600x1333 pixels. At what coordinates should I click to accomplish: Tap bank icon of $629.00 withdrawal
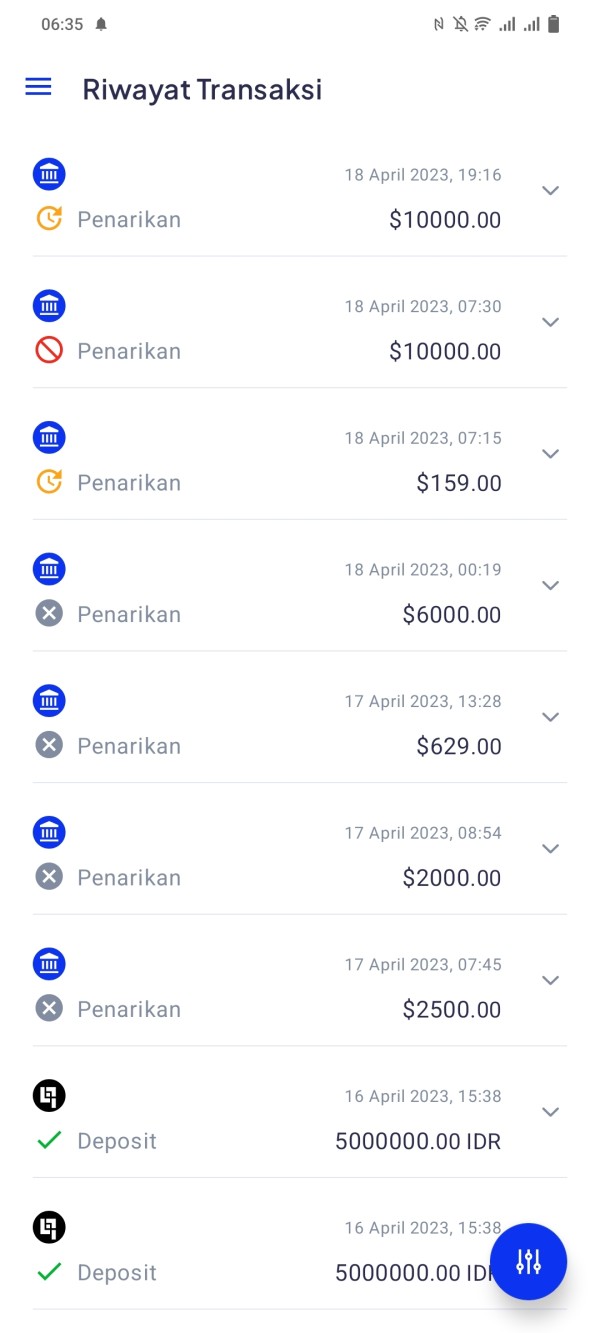49,701
